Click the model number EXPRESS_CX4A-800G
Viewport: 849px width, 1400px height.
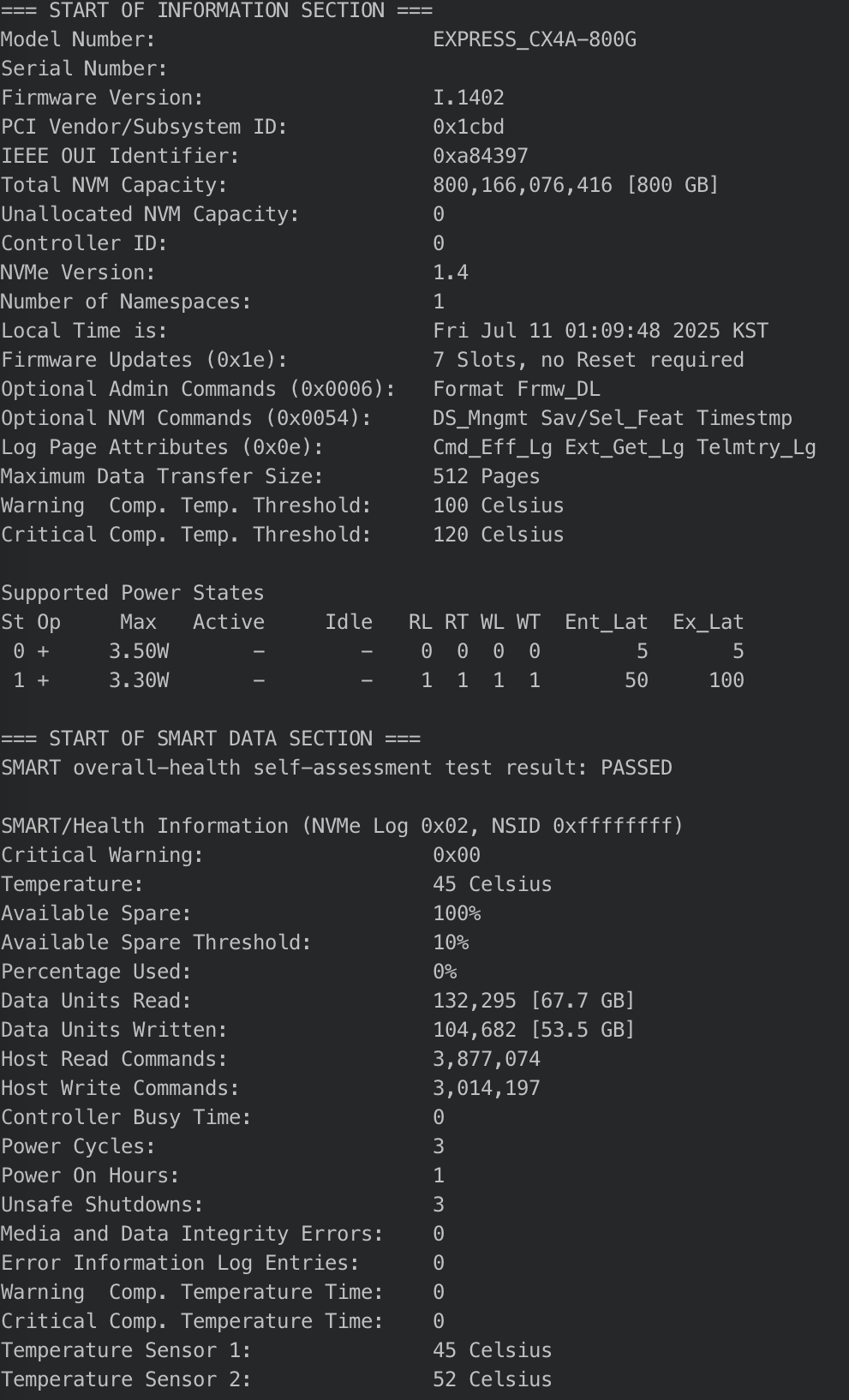(x=535, y=39)
